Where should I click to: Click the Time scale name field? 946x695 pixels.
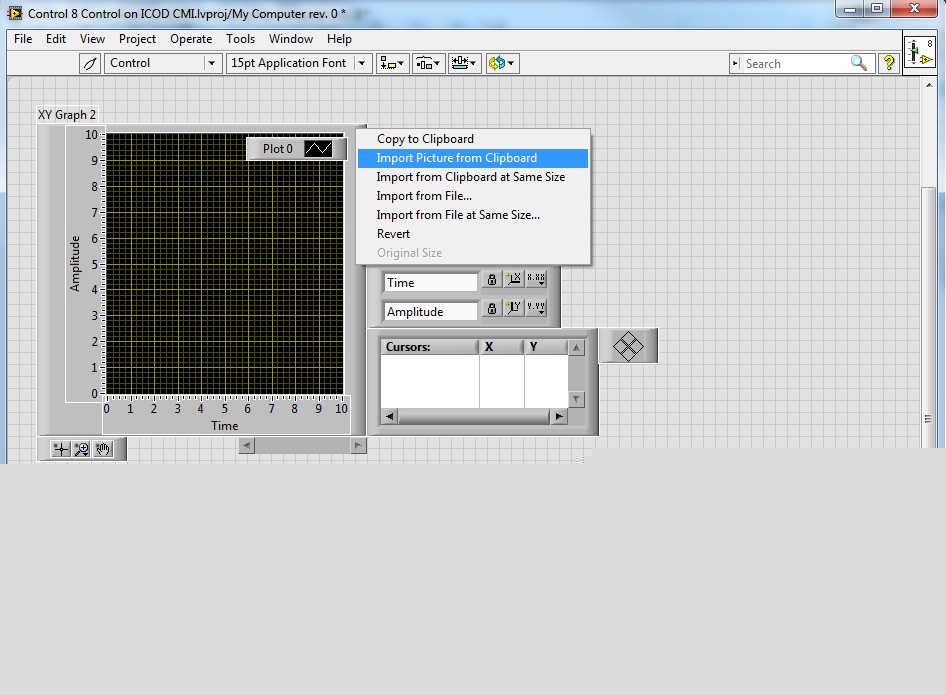(430, 282)
